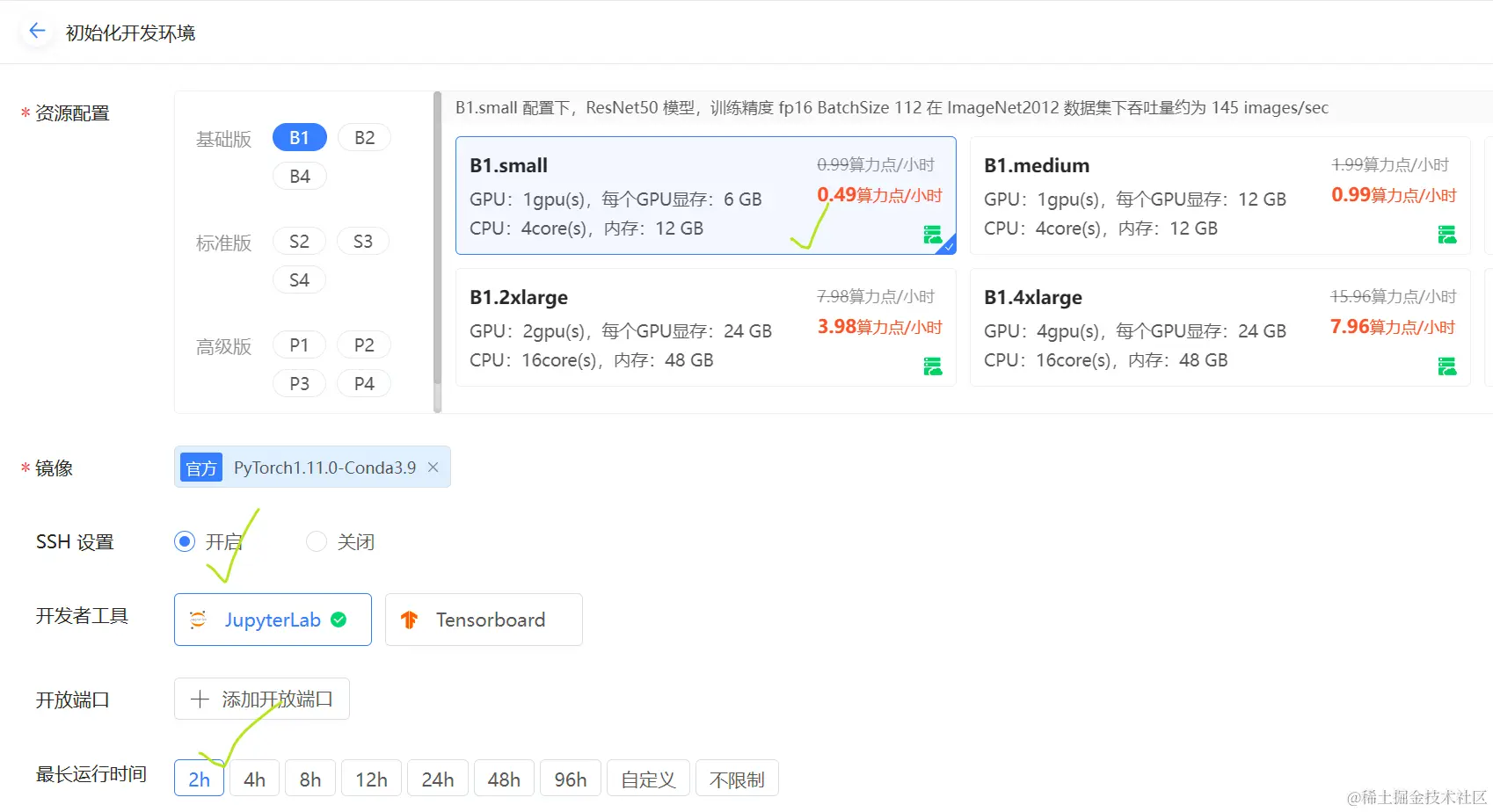Open the image selector field
Viewport: 1493px width, 812px height.
pos(312,467)
